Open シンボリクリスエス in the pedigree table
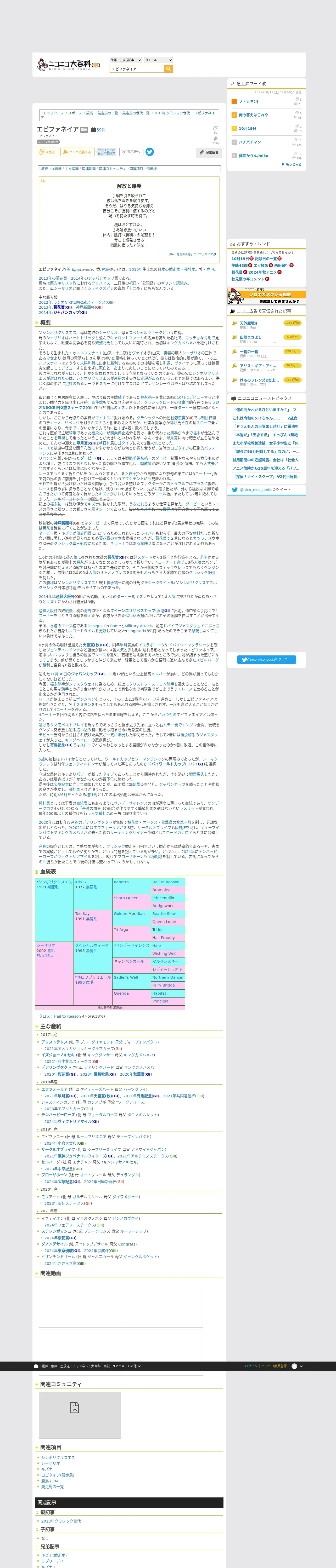The height and width of the screenshot is (1568, 336). point(55,882)
